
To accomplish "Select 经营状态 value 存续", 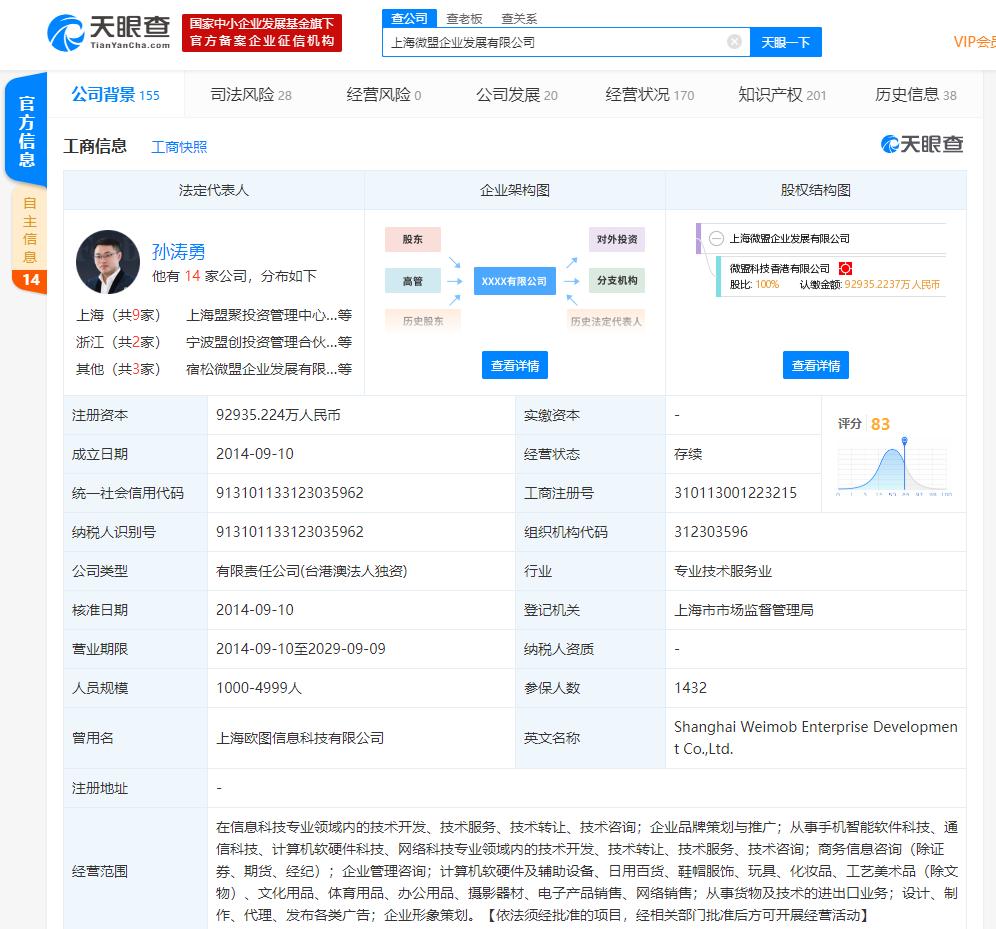I will coord(688,454).
